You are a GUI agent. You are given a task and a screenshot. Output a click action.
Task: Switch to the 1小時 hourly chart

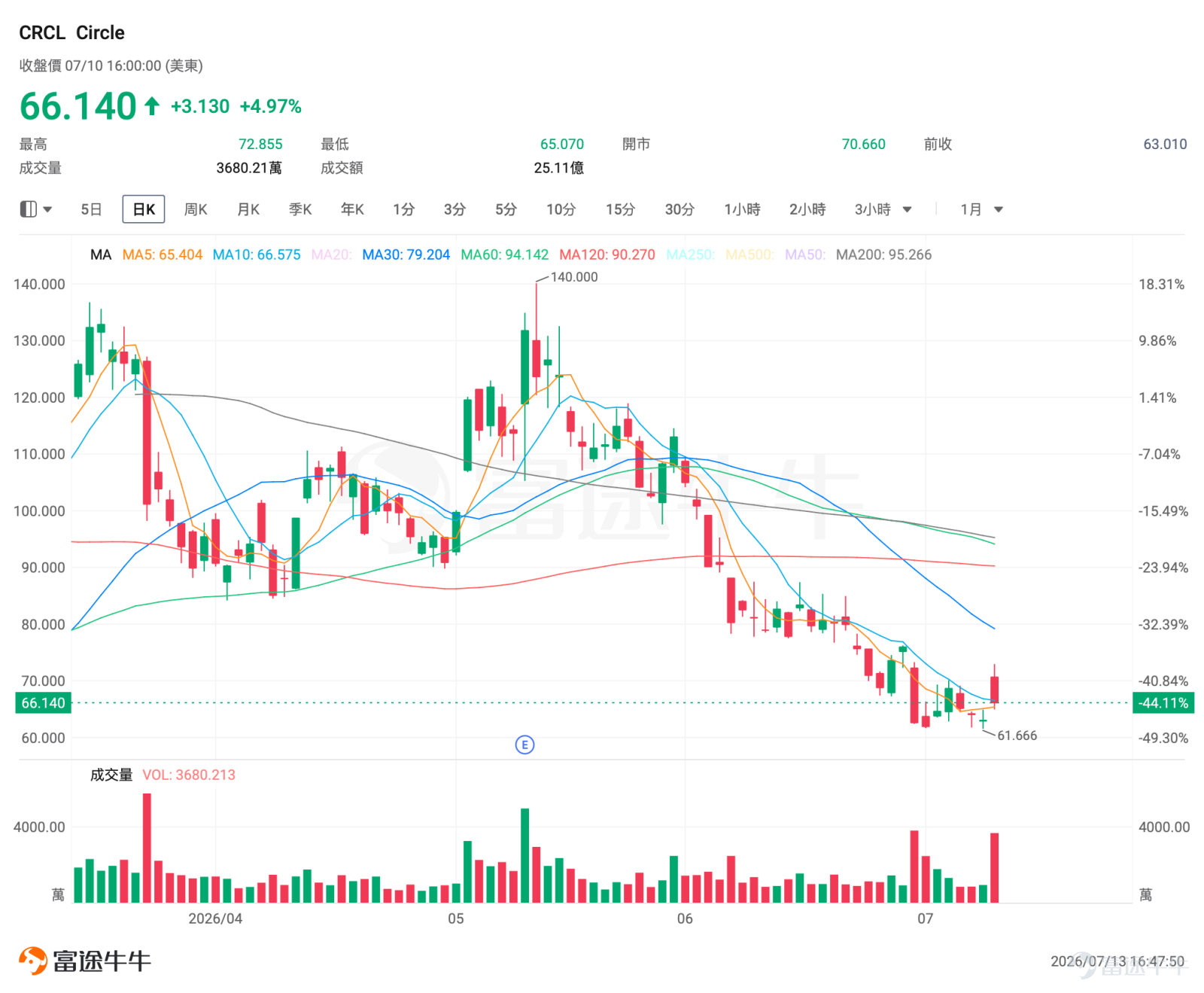point(742,209)
